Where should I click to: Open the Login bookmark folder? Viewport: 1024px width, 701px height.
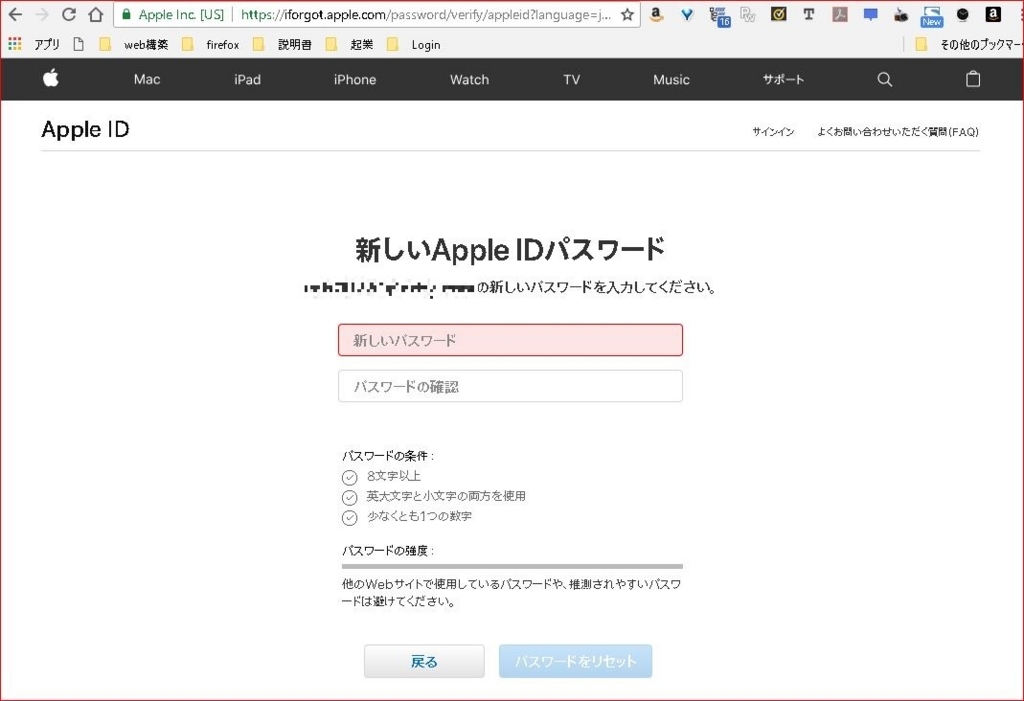click(413, 44)
